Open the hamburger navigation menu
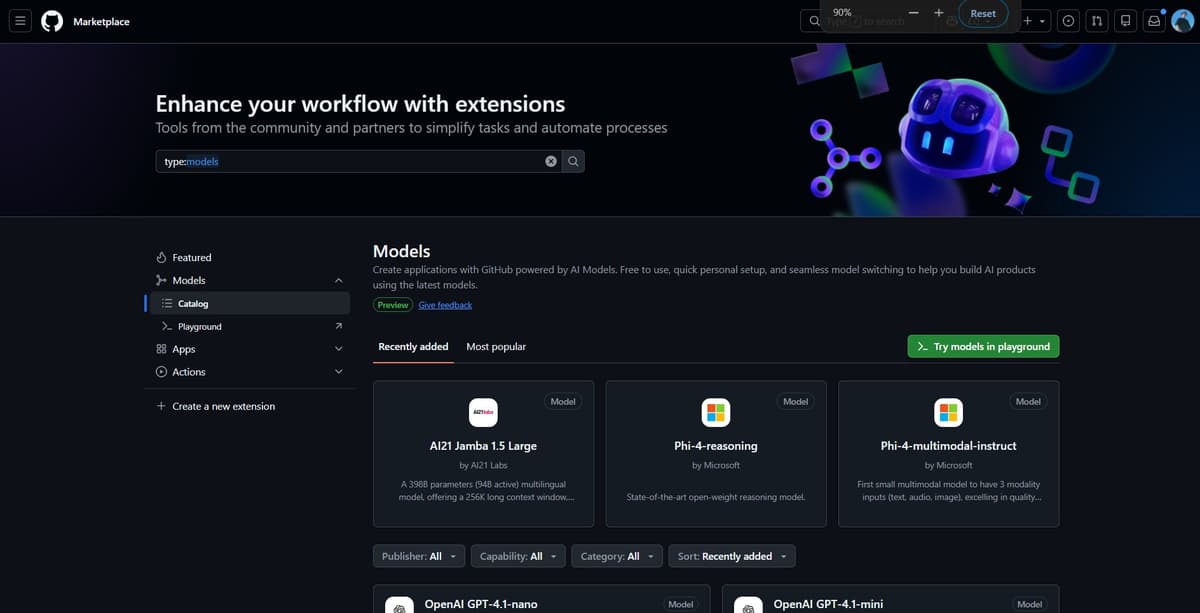Viewport: 1200px width, 613px height. tap(21, 21)
